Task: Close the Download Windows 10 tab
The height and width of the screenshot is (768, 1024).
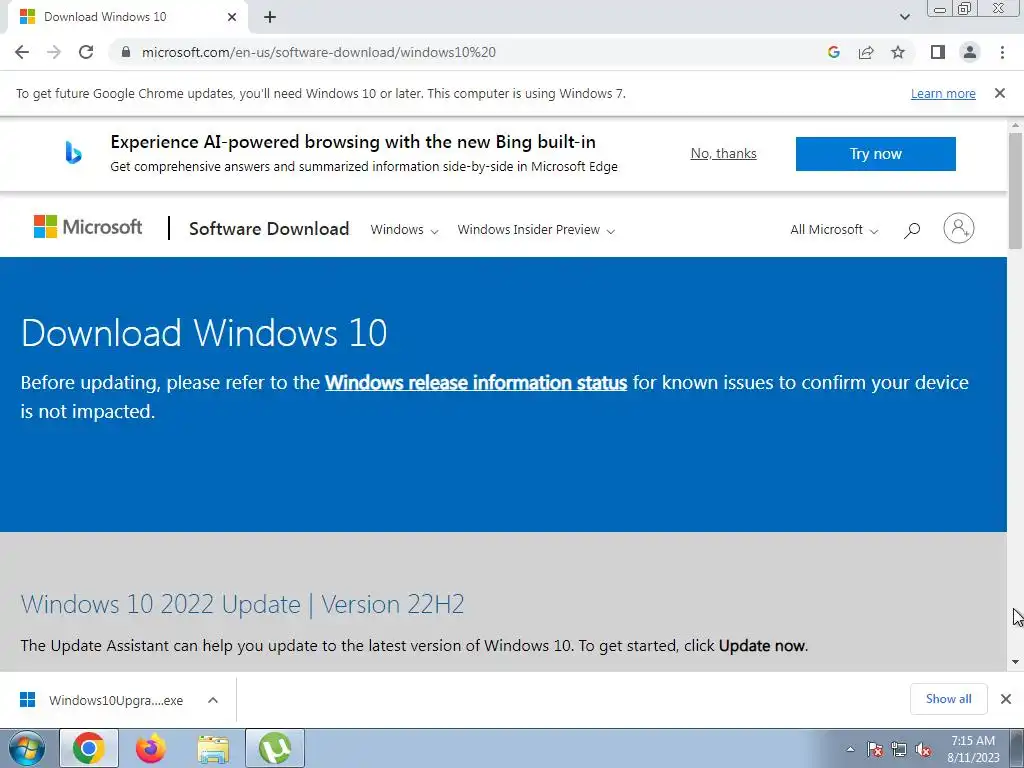Action: 232,17
